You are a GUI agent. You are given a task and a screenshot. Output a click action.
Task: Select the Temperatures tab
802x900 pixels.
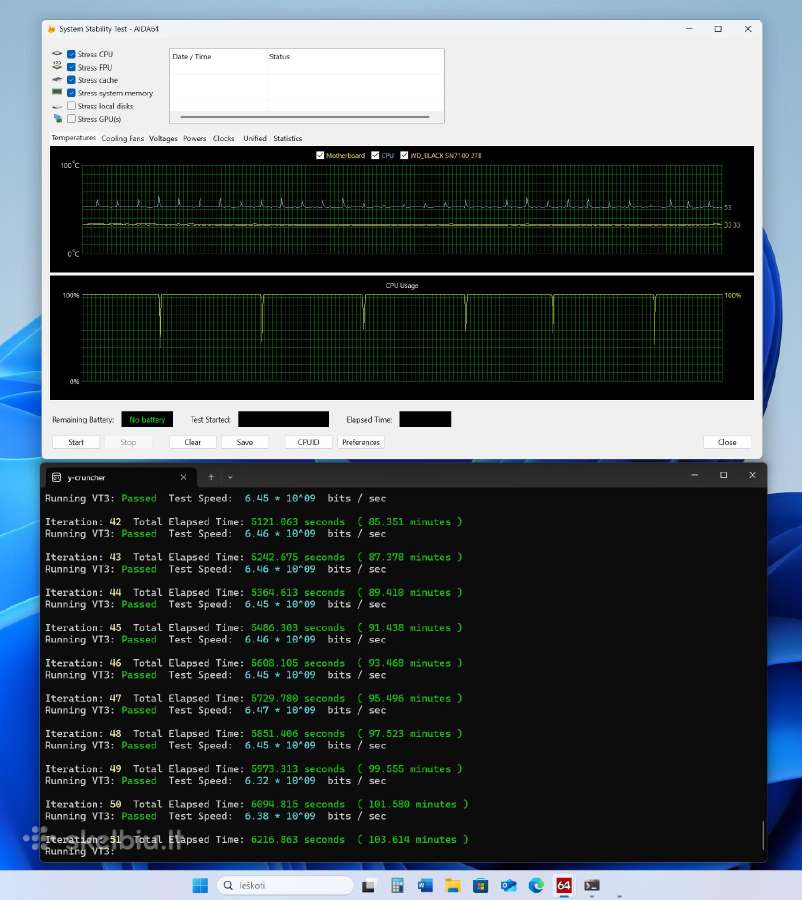[73, 138]
